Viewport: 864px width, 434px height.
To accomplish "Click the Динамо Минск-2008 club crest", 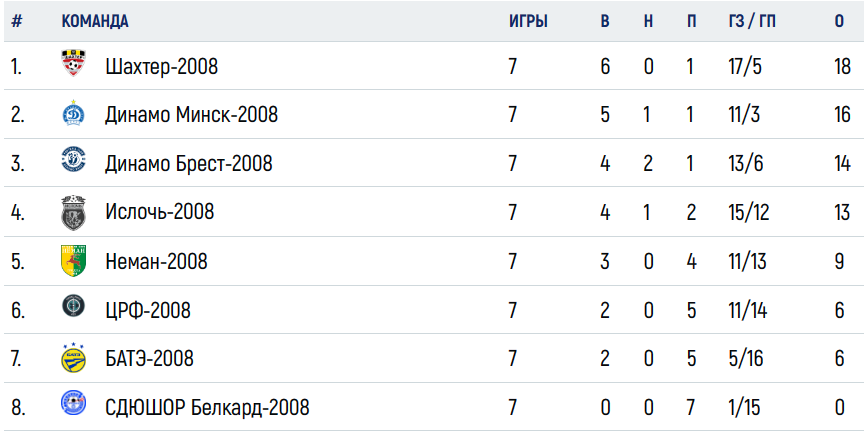I will click(73, 113).
